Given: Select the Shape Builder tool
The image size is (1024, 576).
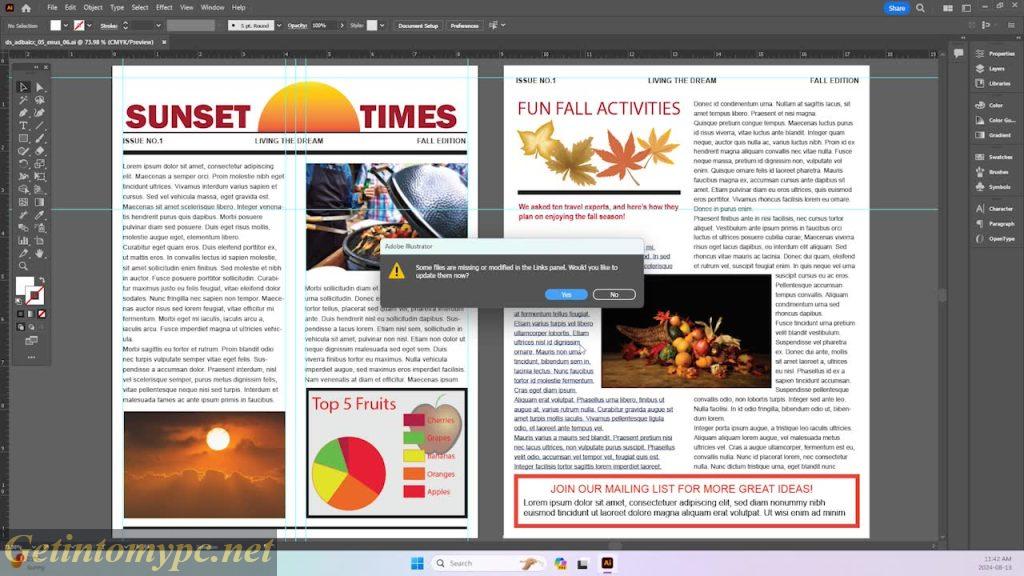Looking at the screenshot, I should [23, 189].
